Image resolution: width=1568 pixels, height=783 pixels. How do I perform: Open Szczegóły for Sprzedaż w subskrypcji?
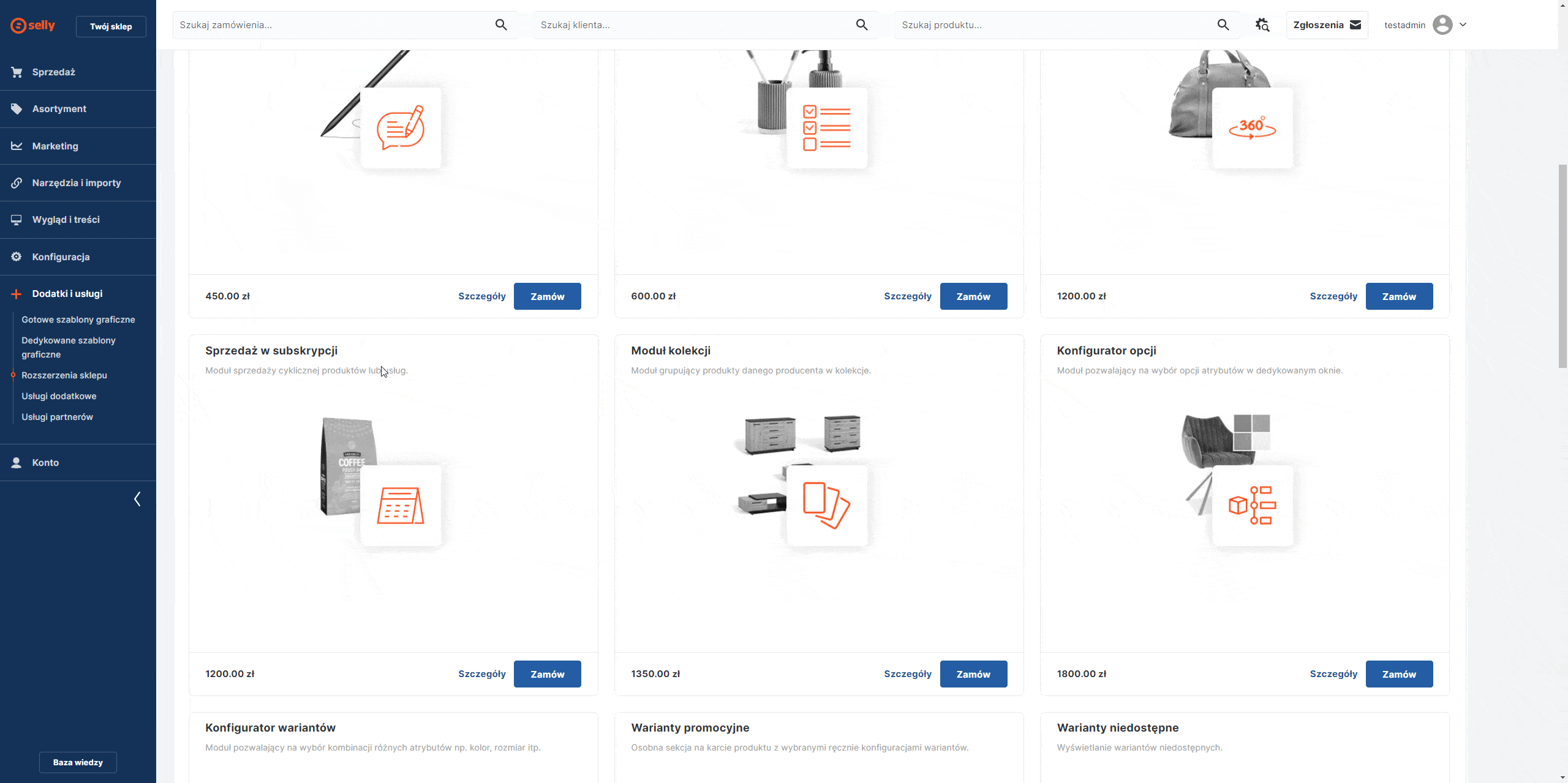click(481, 674)
